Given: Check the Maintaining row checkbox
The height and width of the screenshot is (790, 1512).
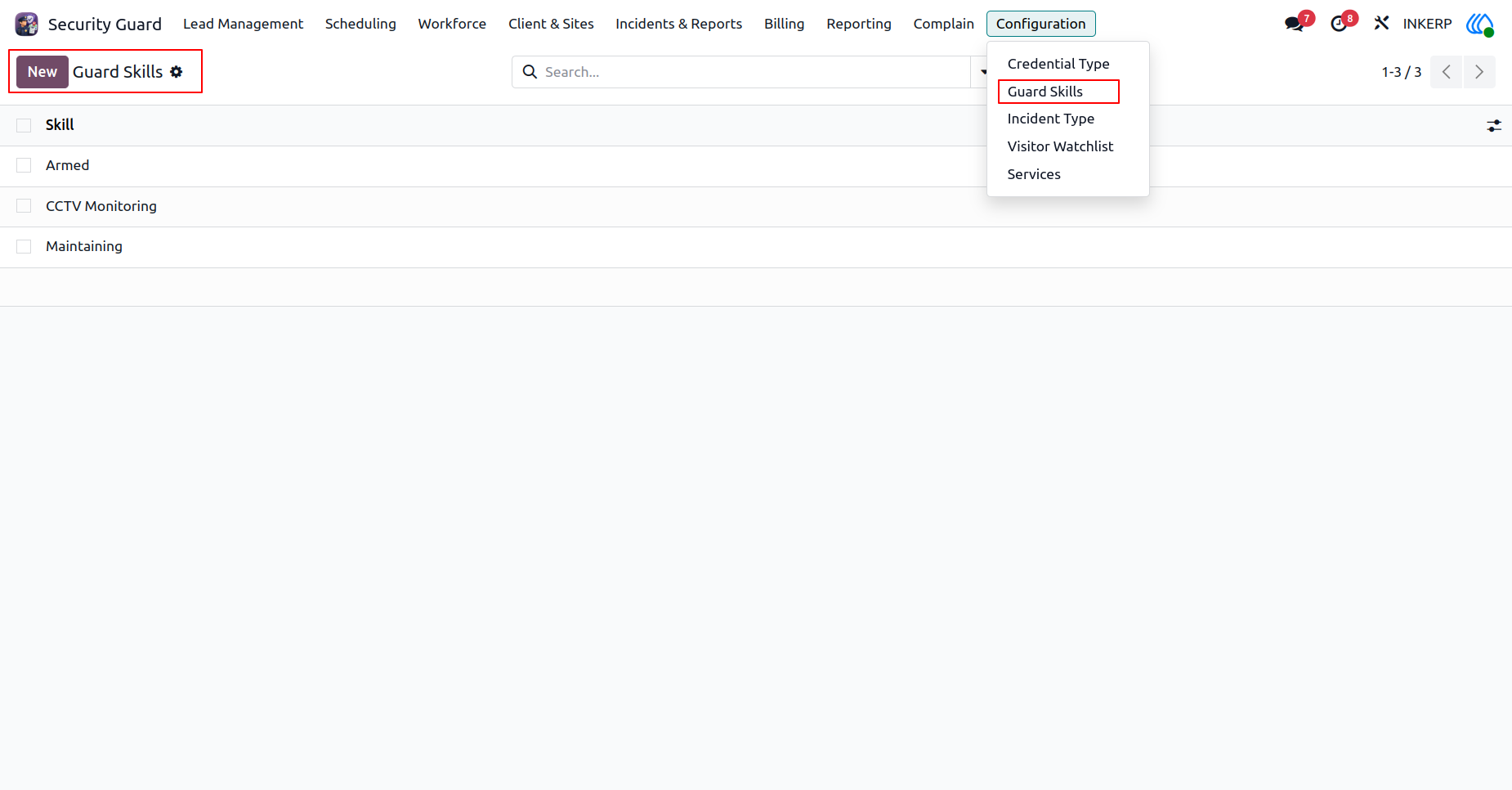Looking at the screenshot, I should pos(24,246).
